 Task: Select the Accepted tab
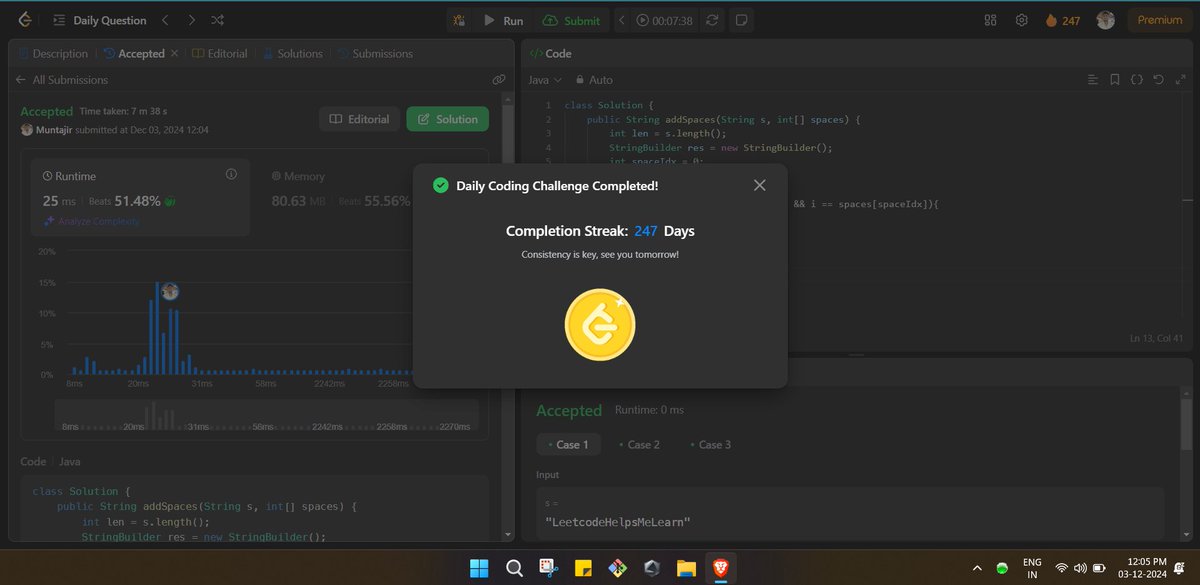[134, 54]
